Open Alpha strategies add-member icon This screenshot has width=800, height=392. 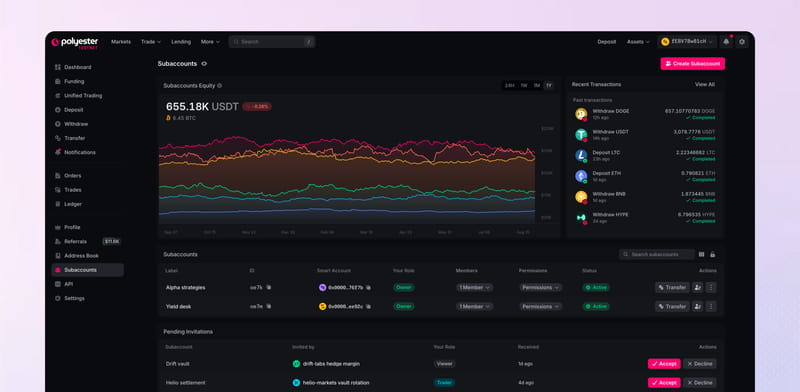click(x=697, y=287)
